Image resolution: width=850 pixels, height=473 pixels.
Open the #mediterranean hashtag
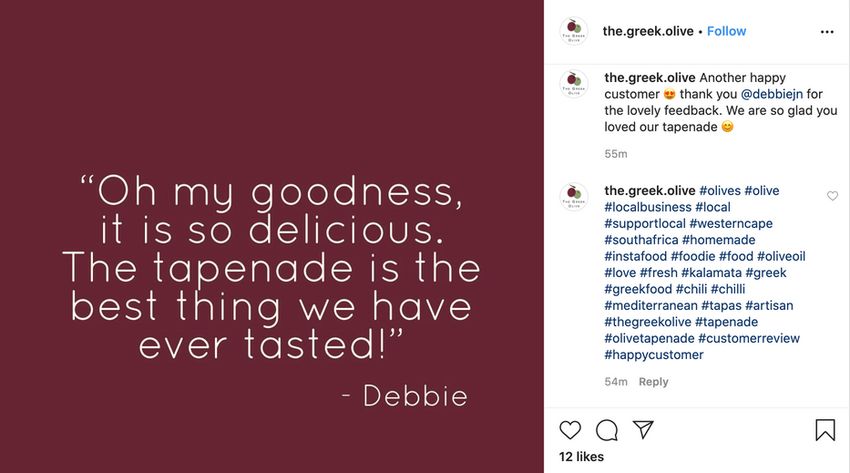click(x=651, y=306)
